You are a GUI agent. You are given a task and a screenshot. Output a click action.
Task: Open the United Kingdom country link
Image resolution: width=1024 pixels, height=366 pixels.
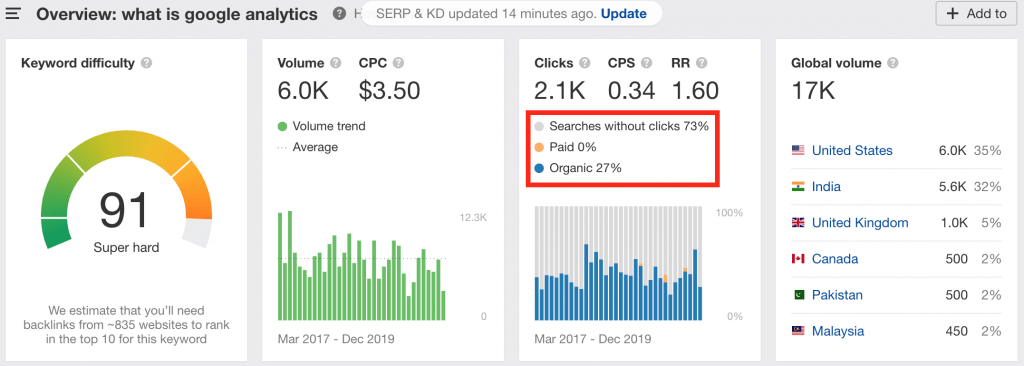(x=860, y=223)
